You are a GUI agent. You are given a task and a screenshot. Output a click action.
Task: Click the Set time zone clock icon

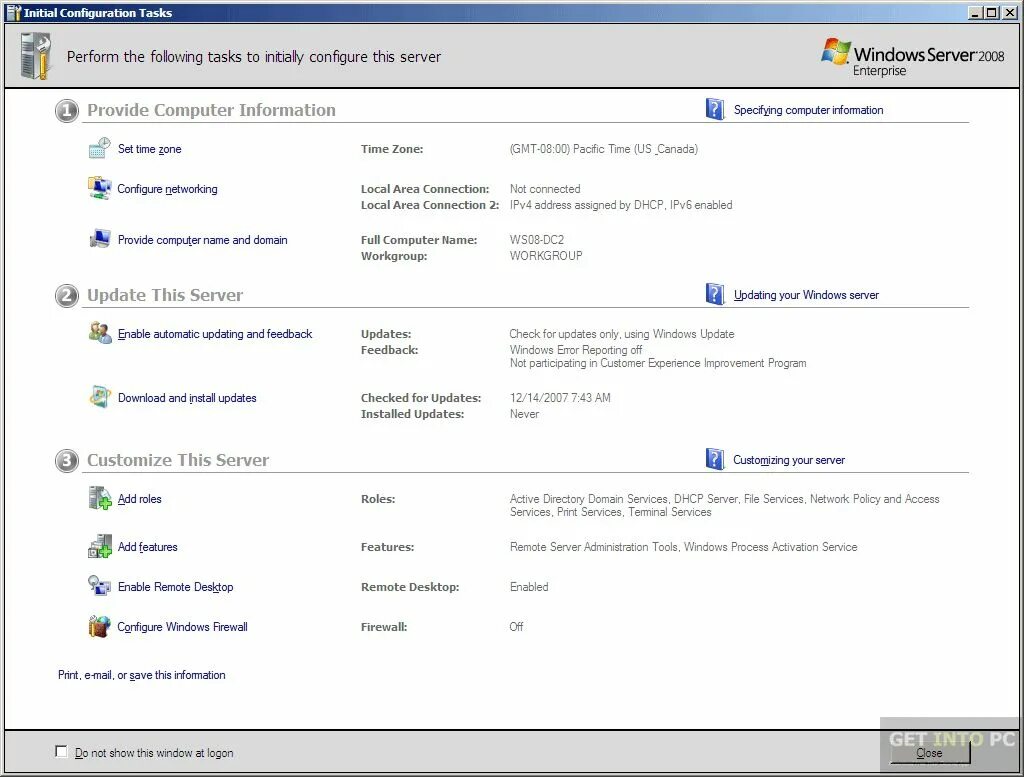coord(100,148)
